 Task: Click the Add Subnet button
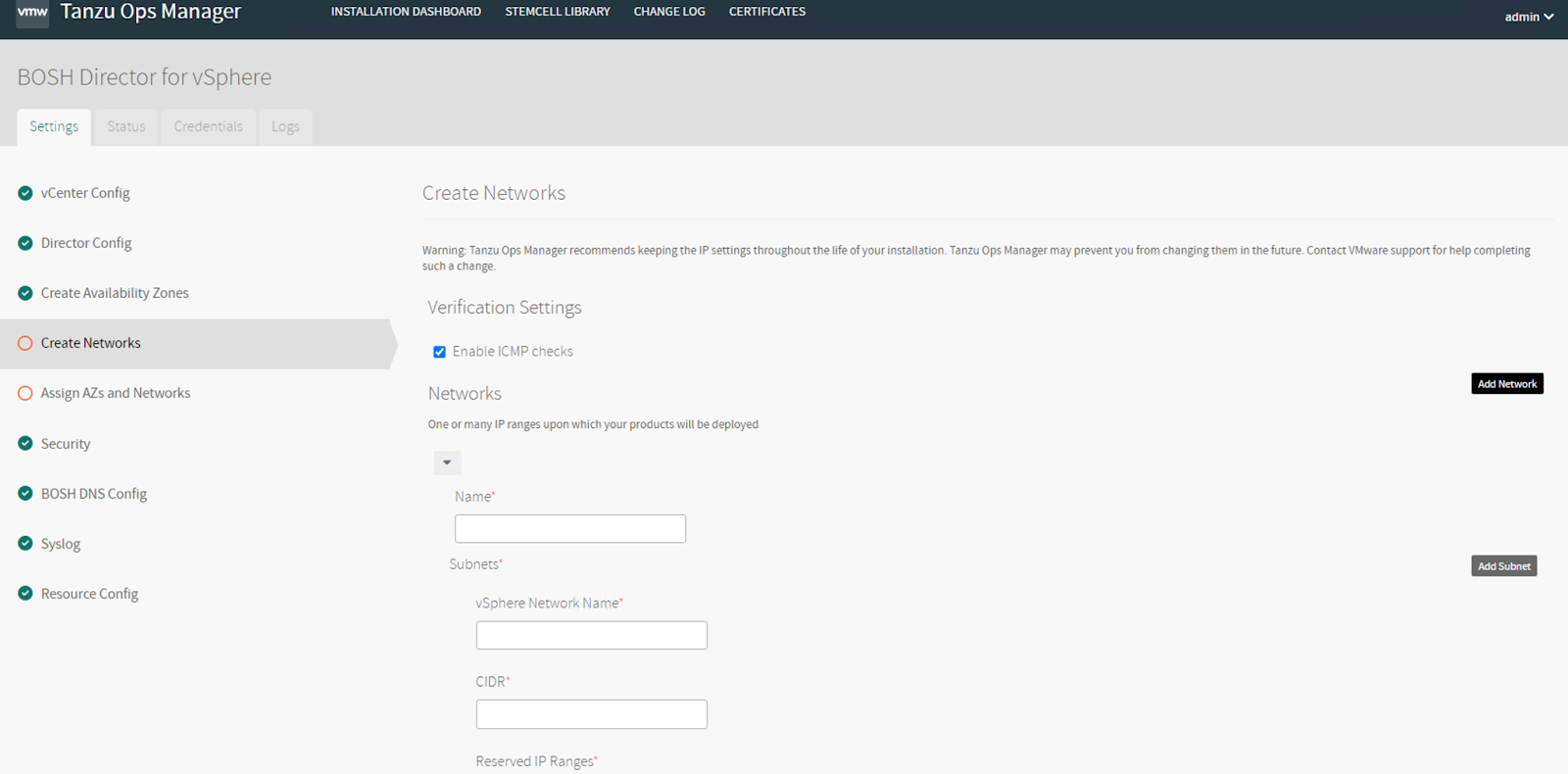(1504, 566)
